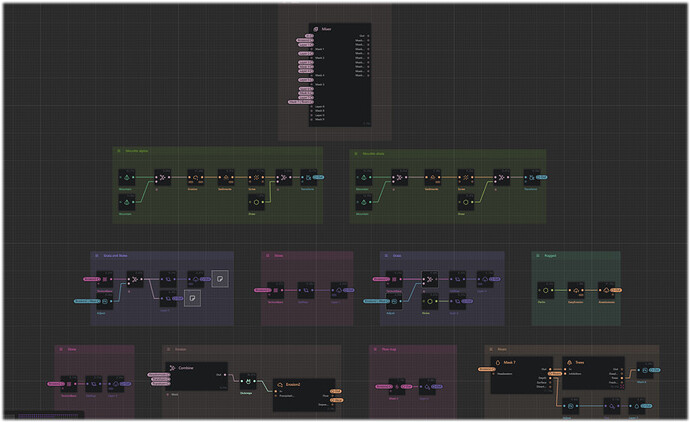
Task: Open the upper note in the Grass and Stone group
Action: pos(220,279)
